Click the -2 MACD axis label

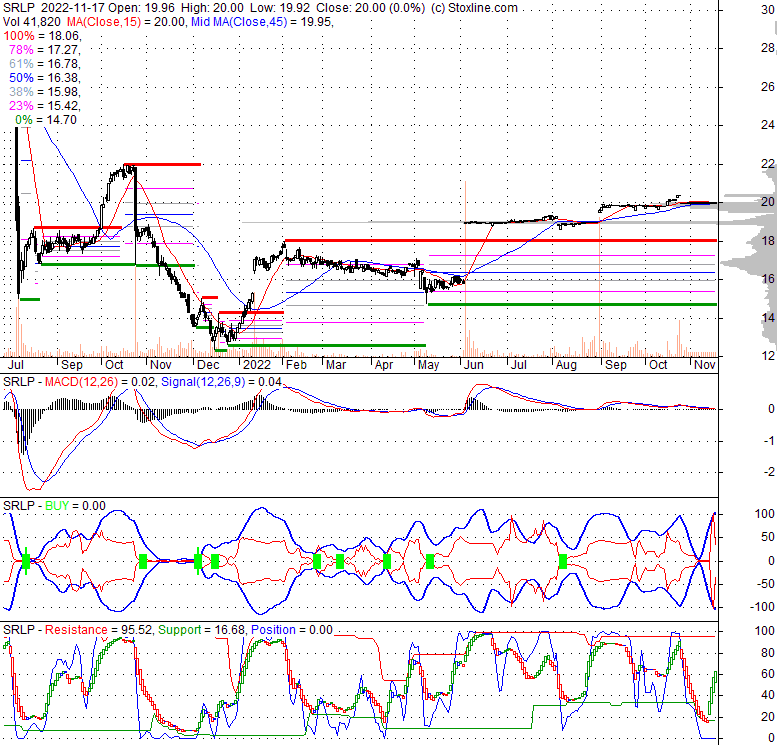pyautogui.click(x=769, y=472)
